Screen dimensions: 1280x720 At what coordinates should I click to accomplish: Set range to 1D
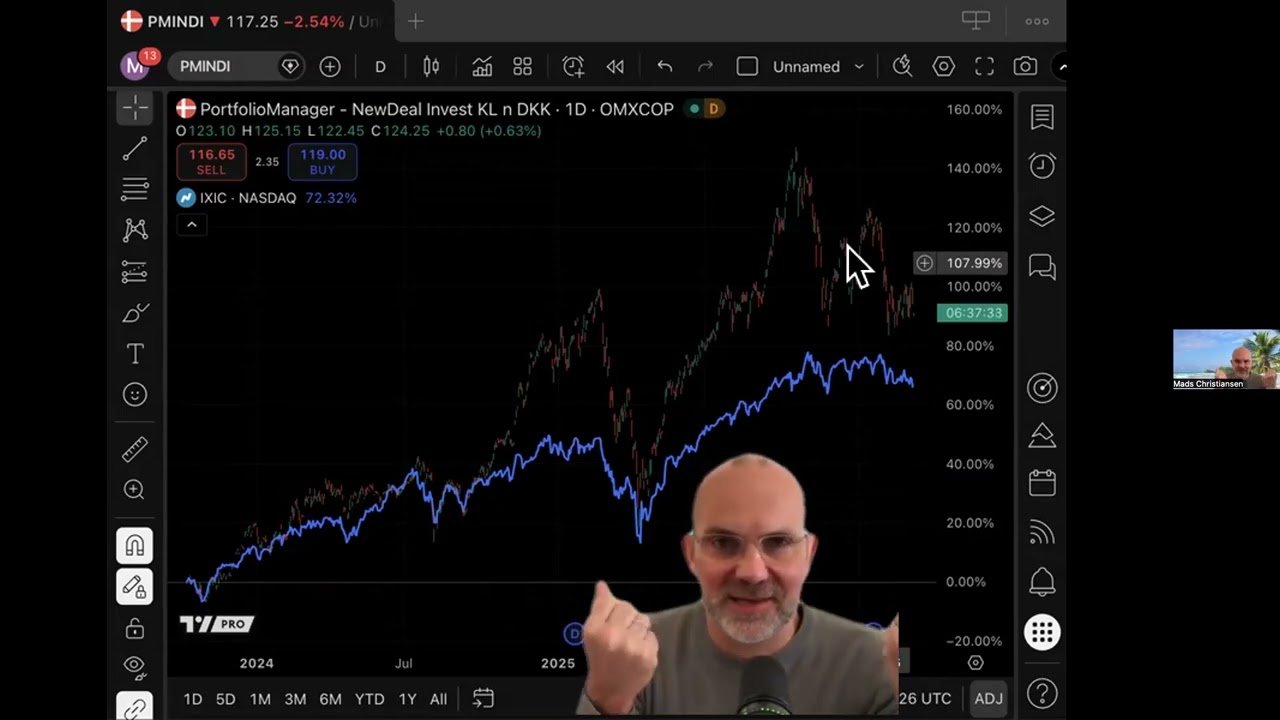[193, 699]
